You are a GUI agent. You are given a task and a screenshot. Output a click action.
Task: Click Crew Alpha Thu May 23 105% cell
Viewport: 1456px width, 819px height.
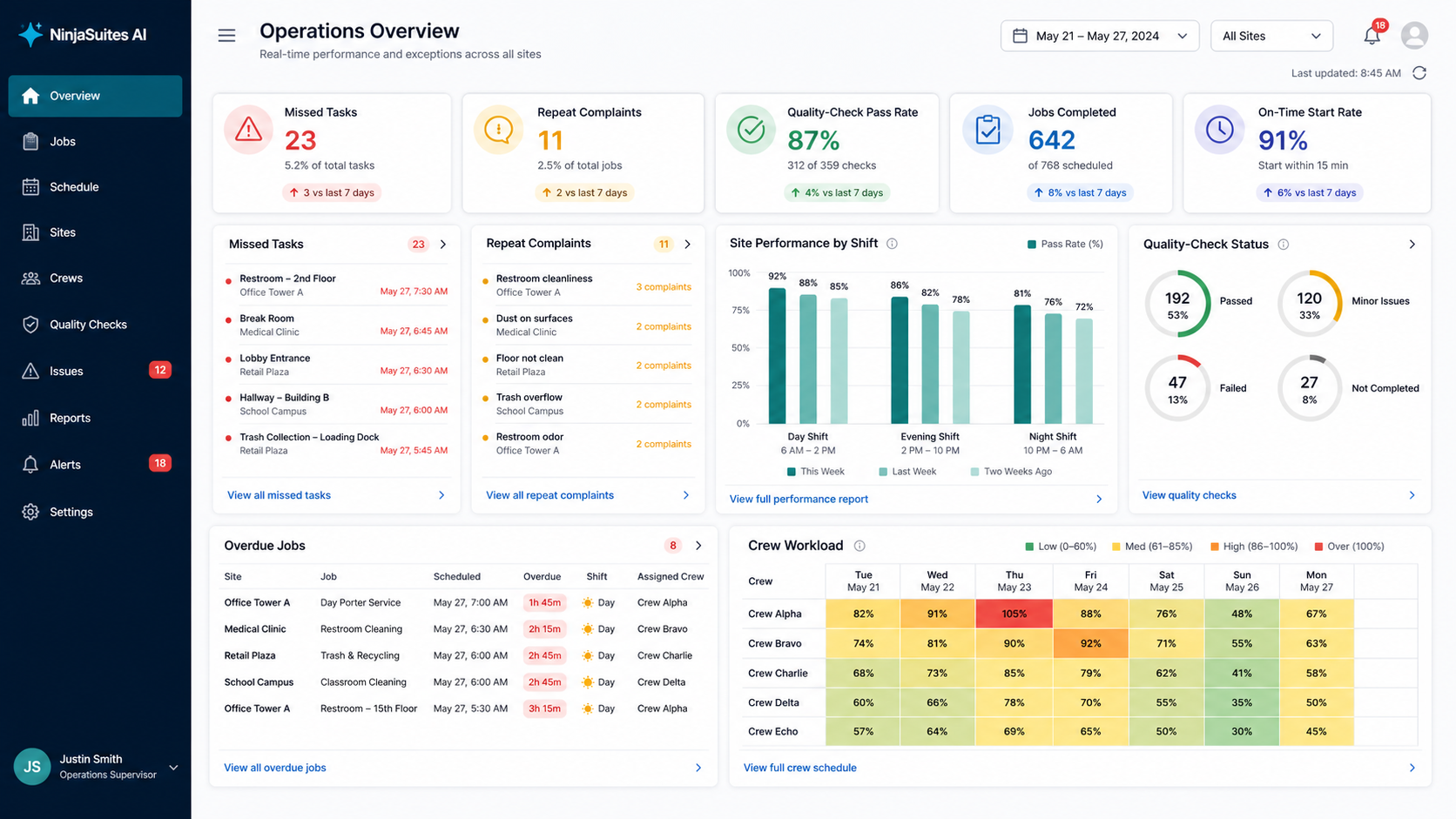pyautogui.click(x=1014, y=614)
